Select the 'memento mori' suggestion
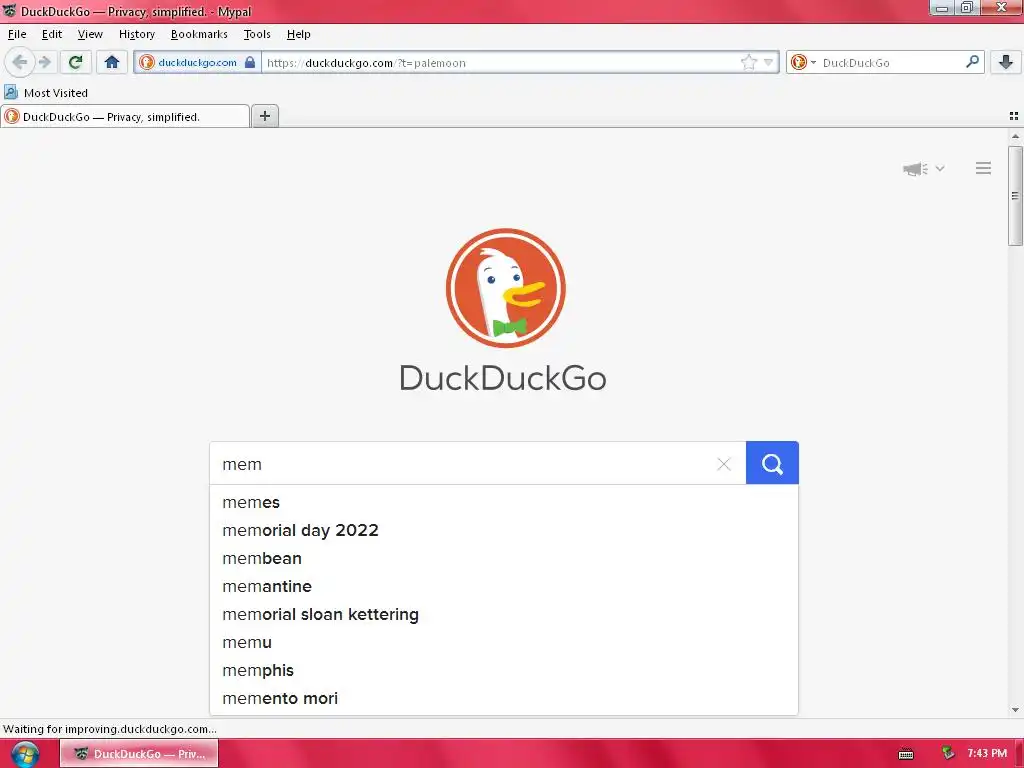 tap(504, 699)
